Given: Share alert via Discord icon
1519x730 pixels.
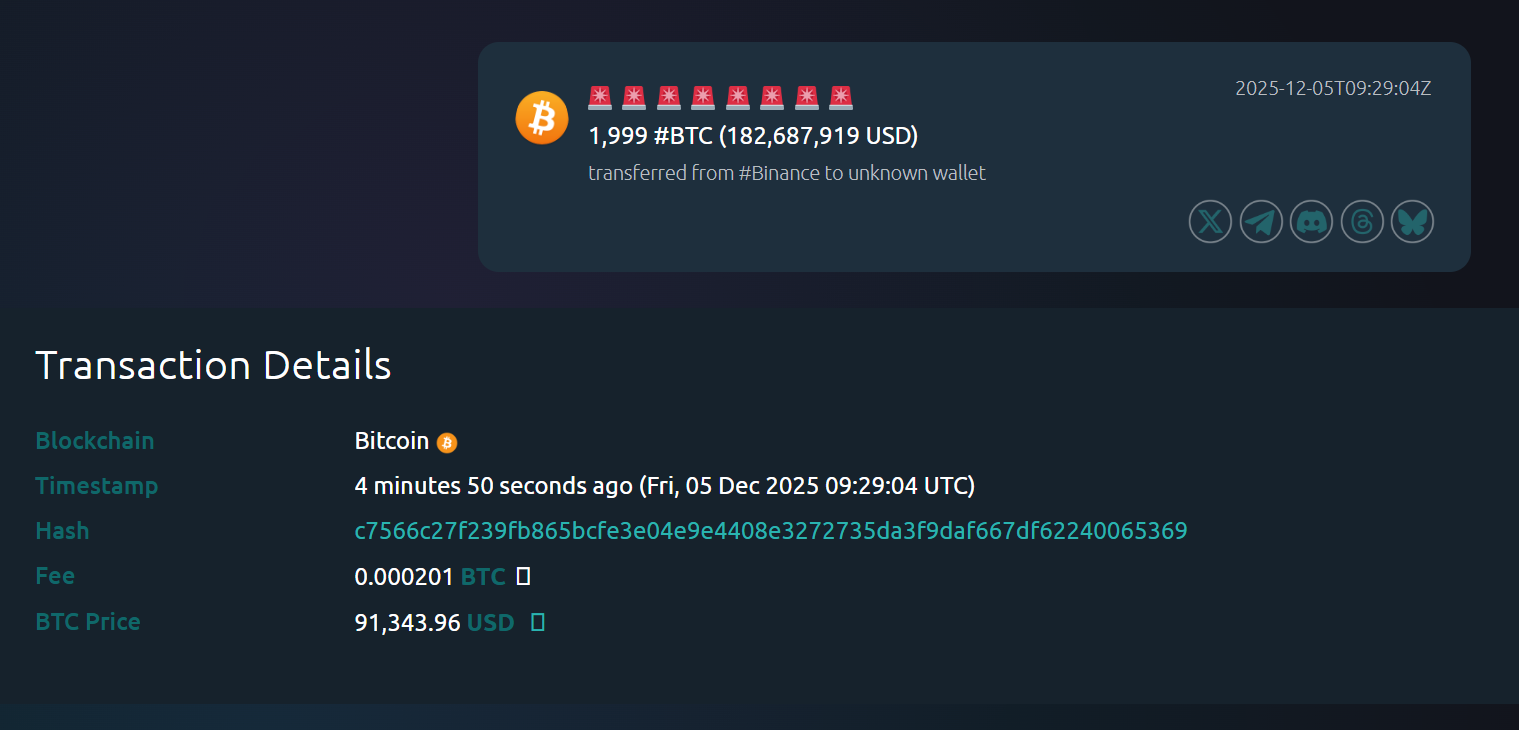Looking at the screenshot, I should [x=1311, y=221].
